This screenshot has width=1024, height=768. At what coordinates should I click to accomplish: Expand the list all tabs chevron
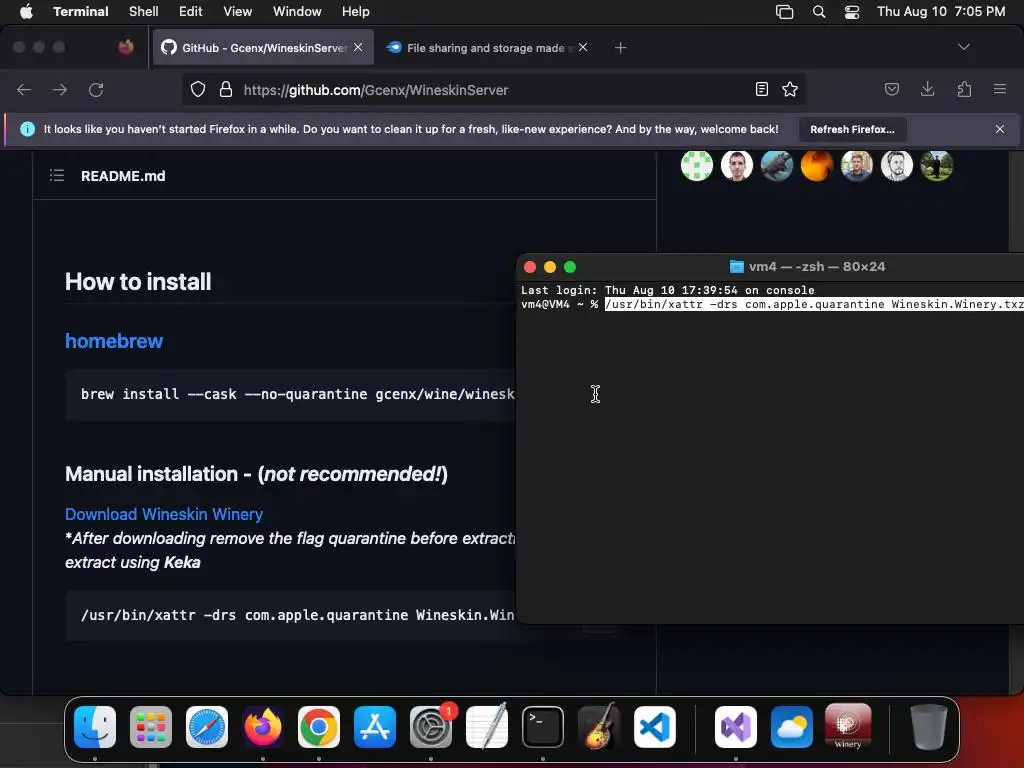coord(963,47)
